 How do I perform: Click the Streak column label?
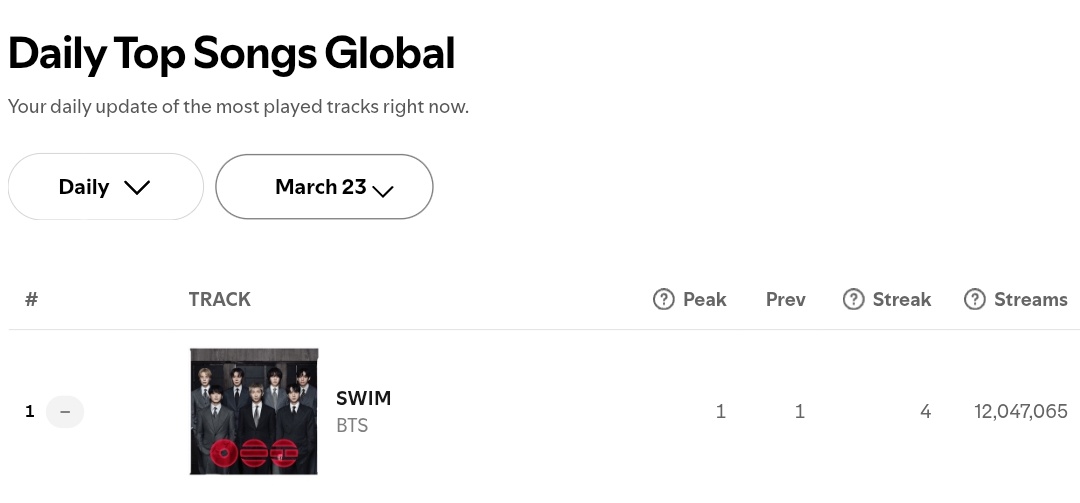(x=902, y=299)
